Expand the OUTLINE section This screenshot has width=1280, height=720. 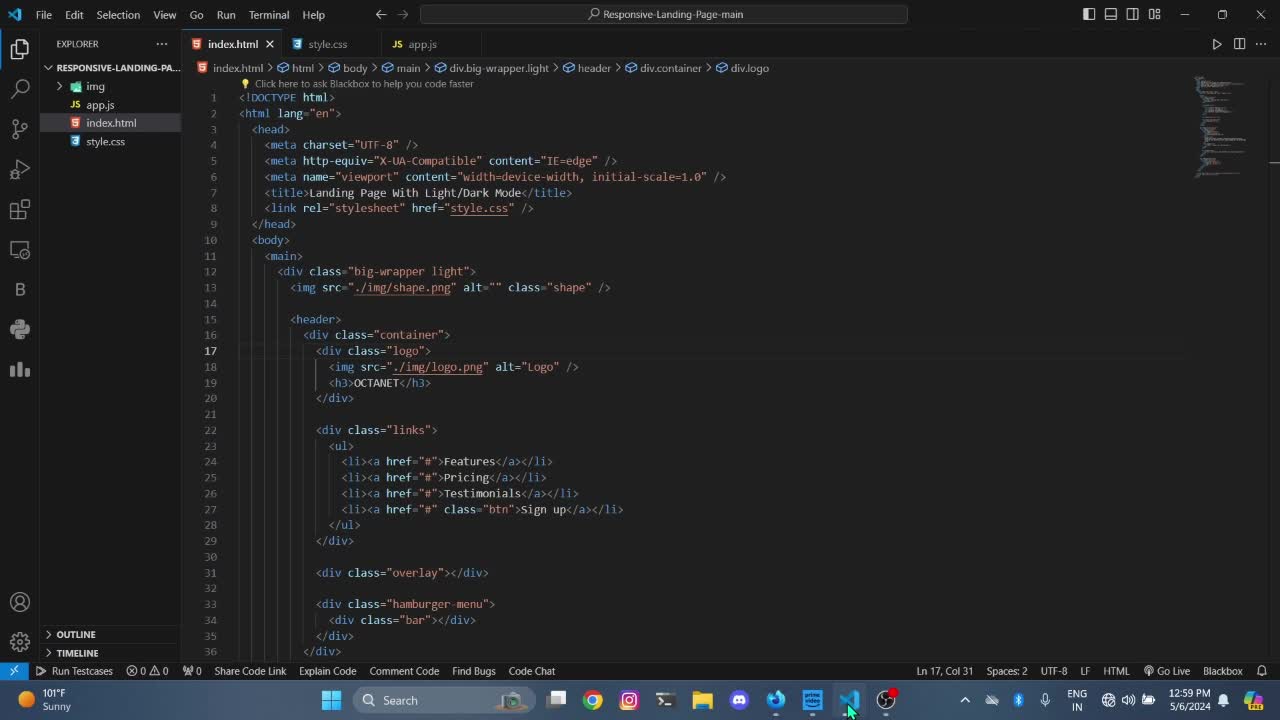(x=76, y=634)
